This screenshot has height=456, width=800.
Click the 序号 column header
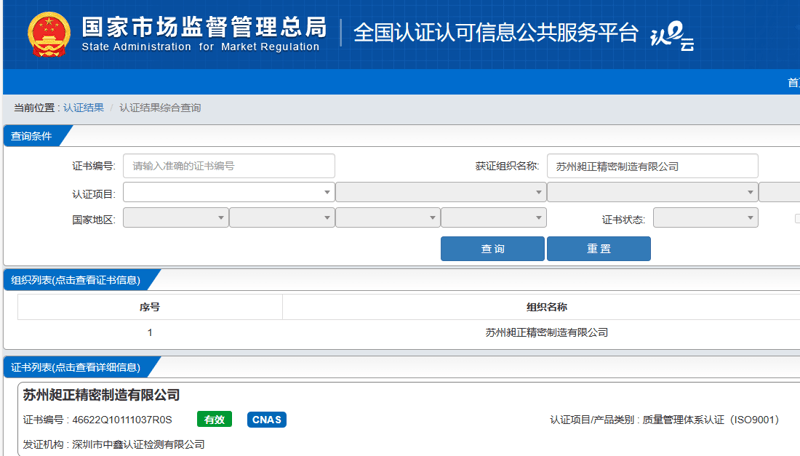coord(149,307)
